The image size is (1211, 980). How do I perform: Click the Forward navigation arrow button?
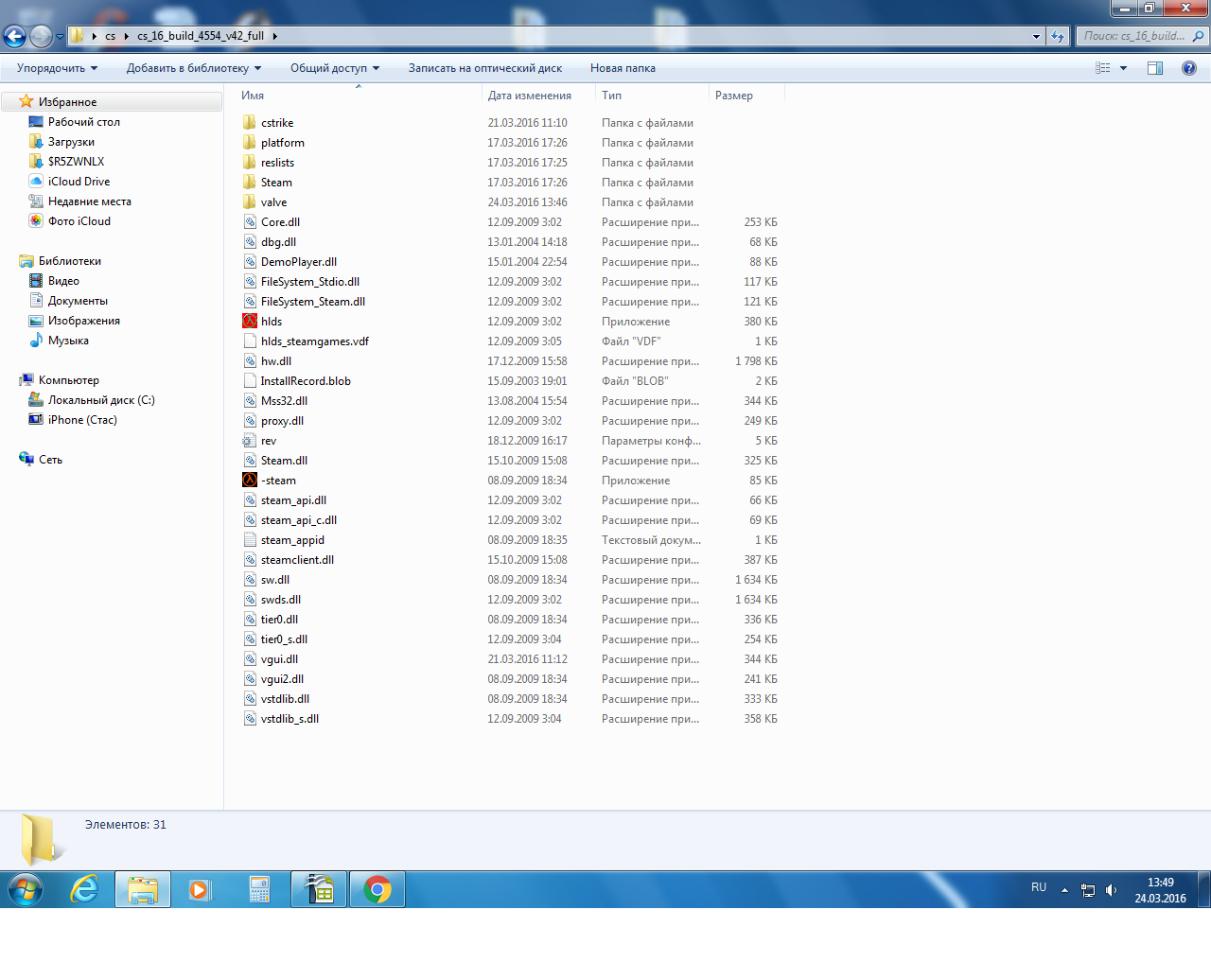41,37
